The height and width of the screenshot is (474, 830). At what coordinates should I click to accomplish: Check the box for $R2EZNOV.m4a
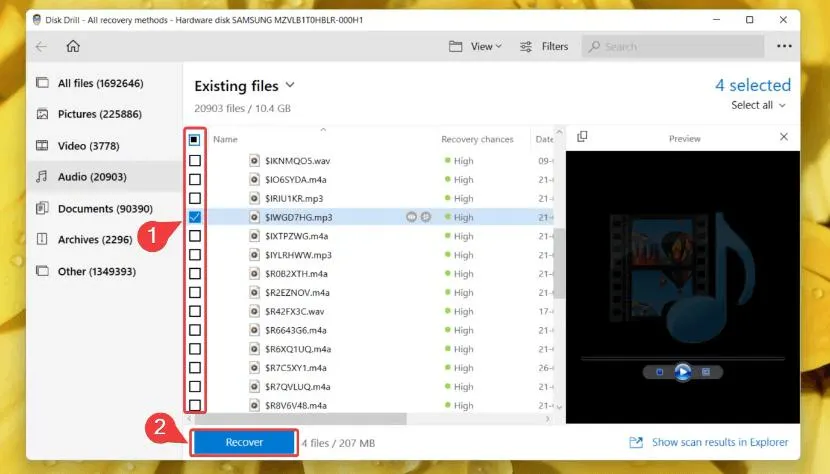point(195,292)
